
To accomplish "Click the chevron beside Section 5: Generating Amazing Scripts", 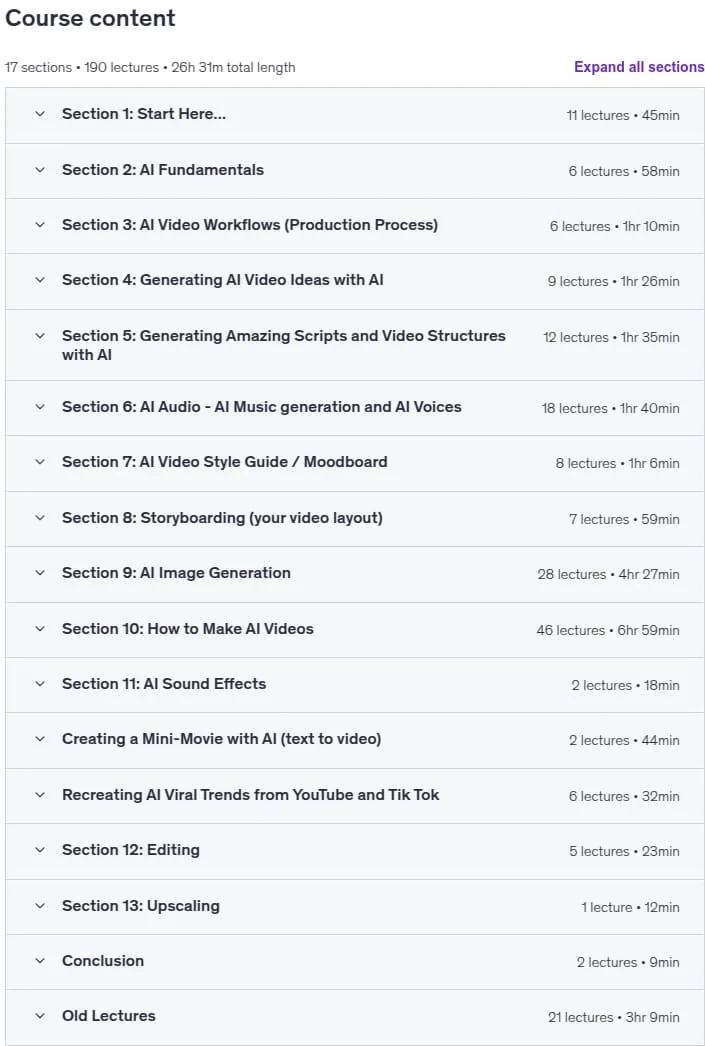I will [x=40, y=336].
